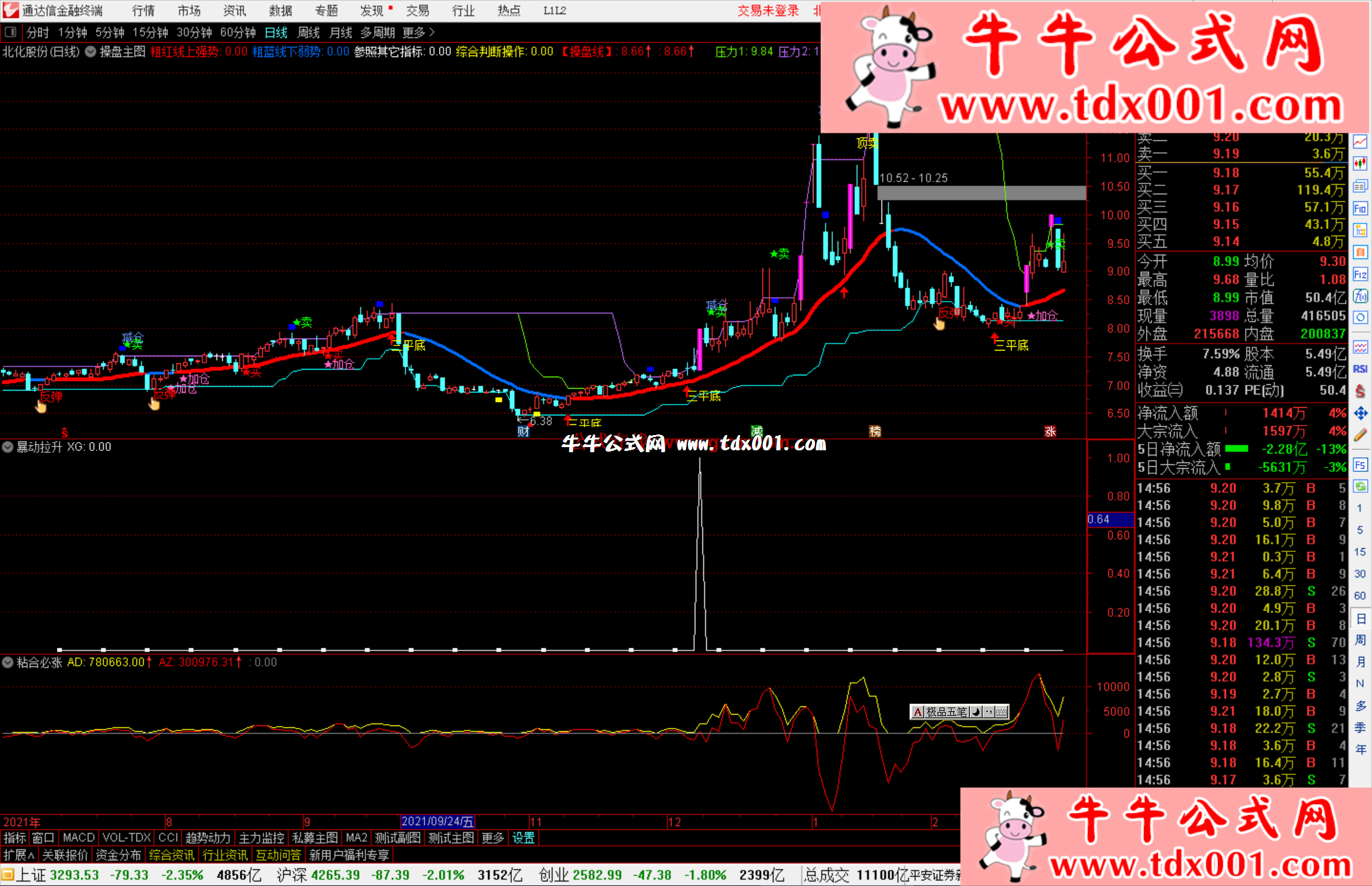Screen dimensions: 1372x886
Task: Select the 月 monthly period in sidebar
Action: click(1360, 662)
